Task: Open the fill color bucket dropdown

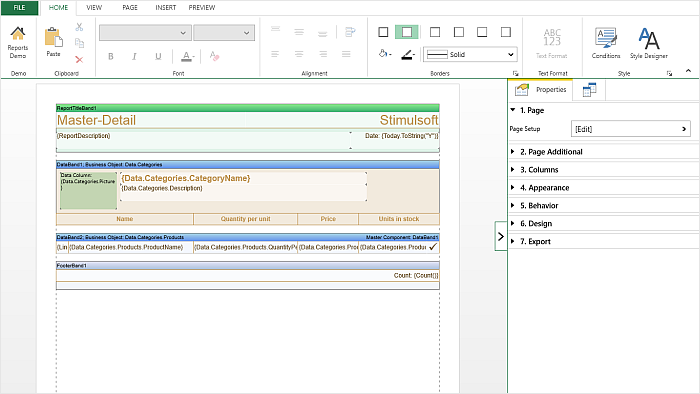Action: tap(385, 54)
